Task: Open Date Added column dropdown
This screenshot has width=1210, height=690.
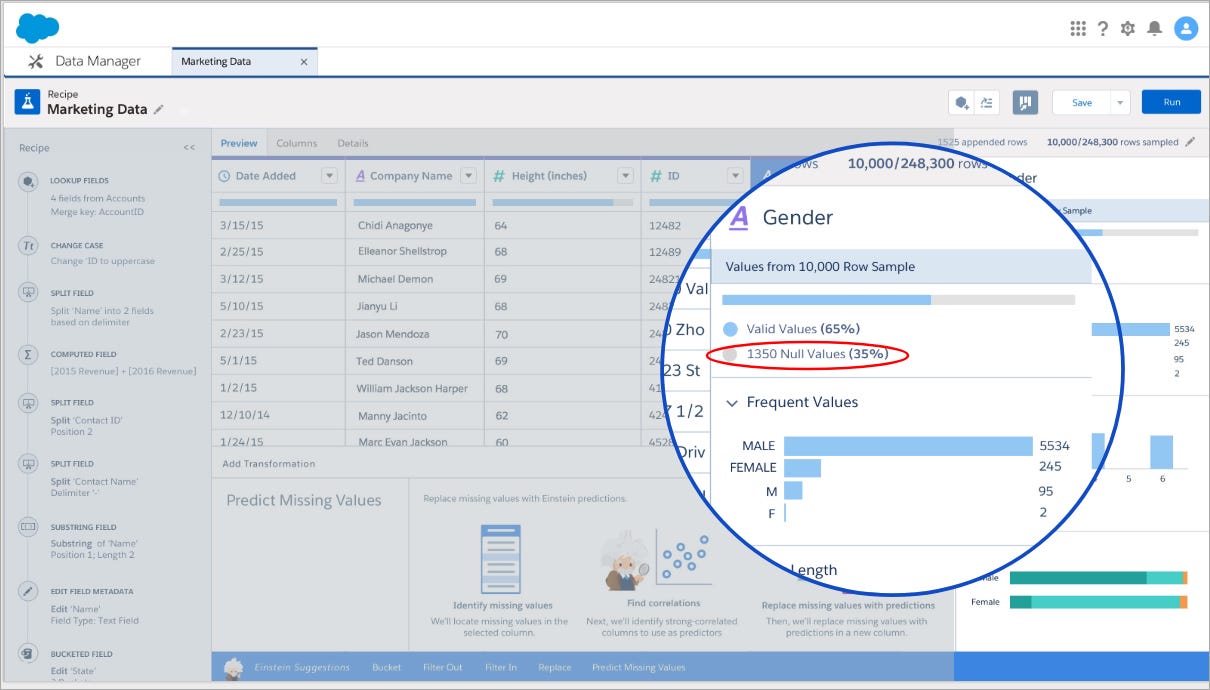Action: point(329,176)
